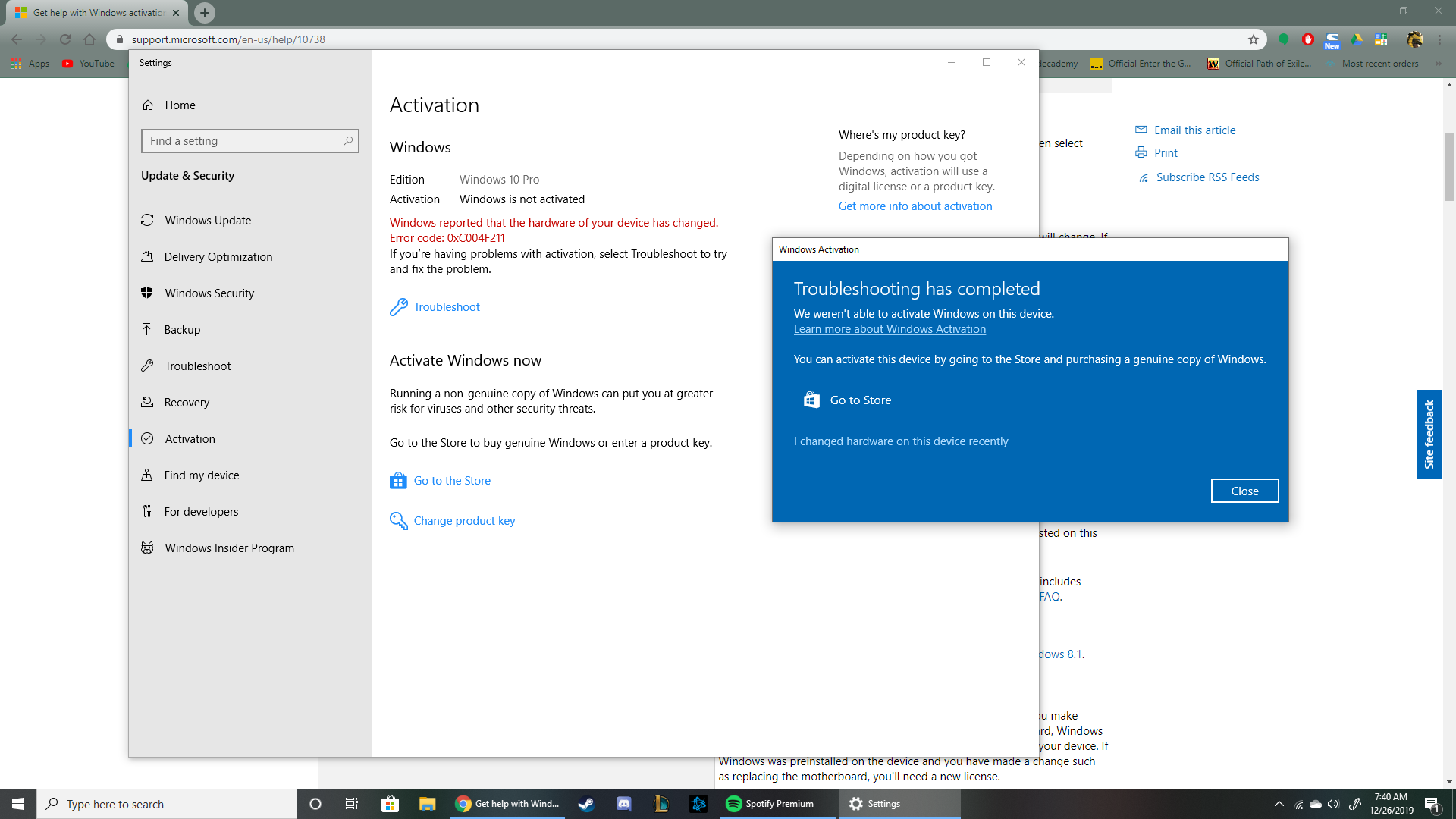
Task: Click the Troubleshoot wrench link
Action: pyautogui.click(x=435, y=307)
